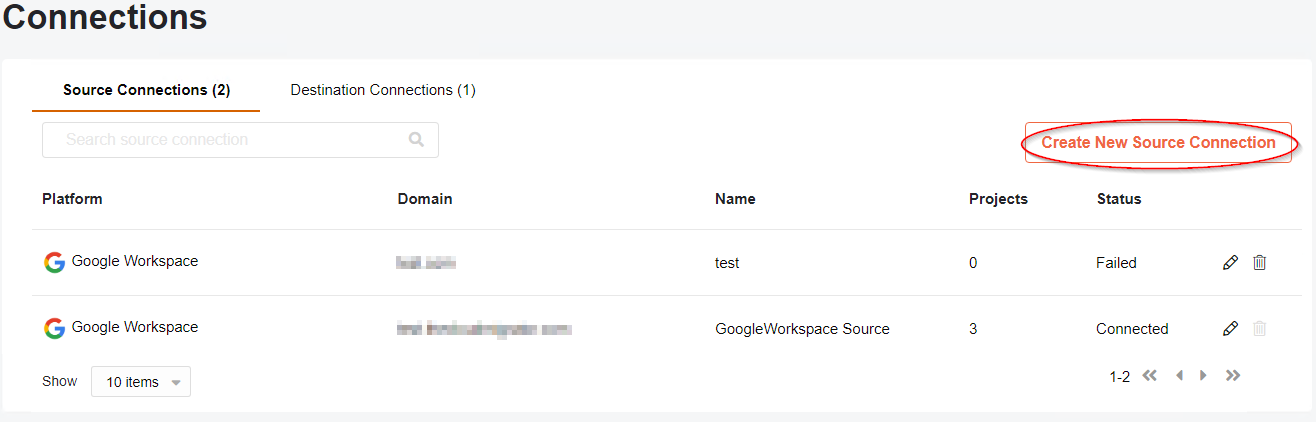The image size is (1316, 422).
Task: Go to the previous page arrow
Action: (1179, 376)
